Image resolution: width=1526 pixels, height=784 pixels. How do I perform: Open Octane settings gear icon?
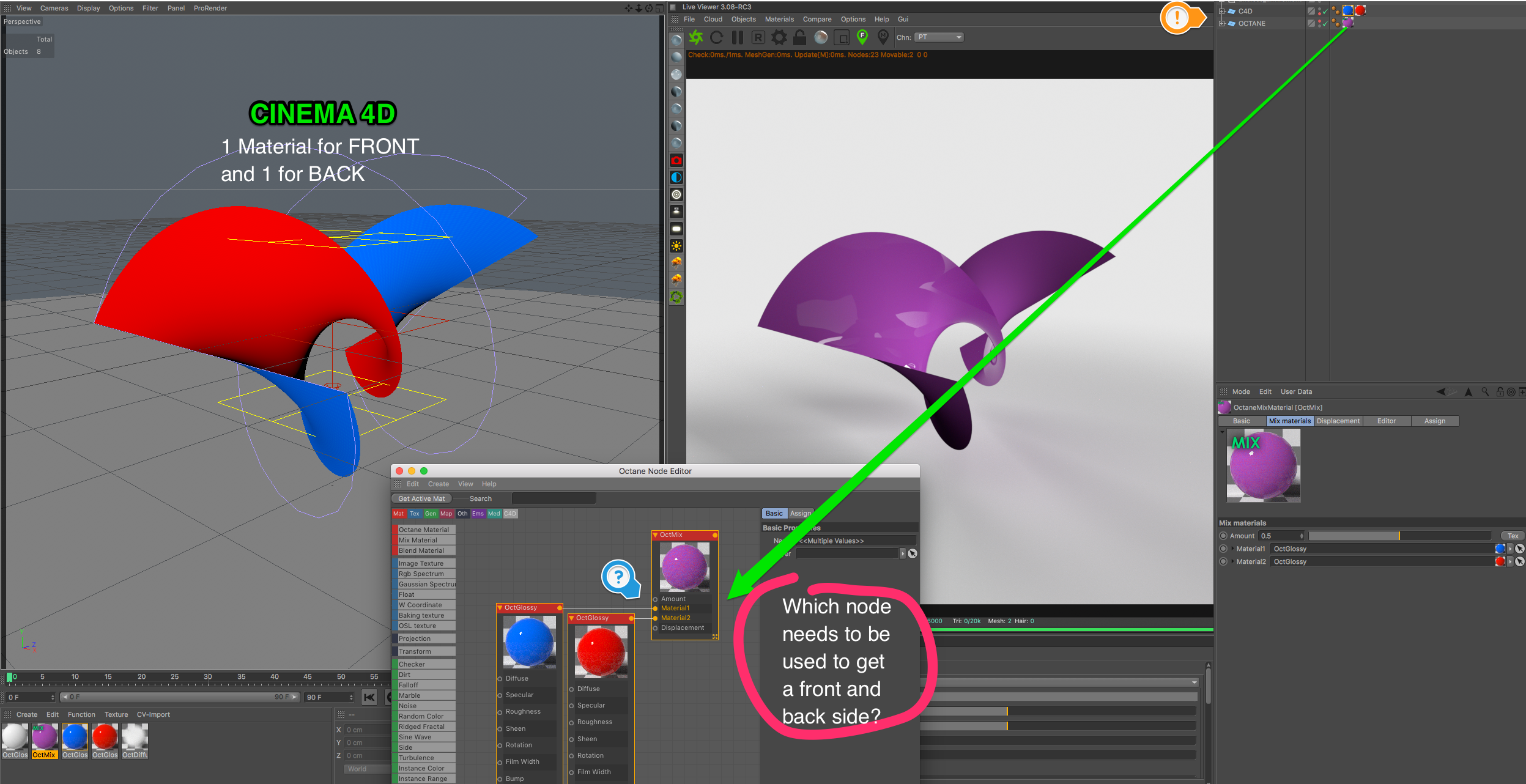[x=779, y=37]
